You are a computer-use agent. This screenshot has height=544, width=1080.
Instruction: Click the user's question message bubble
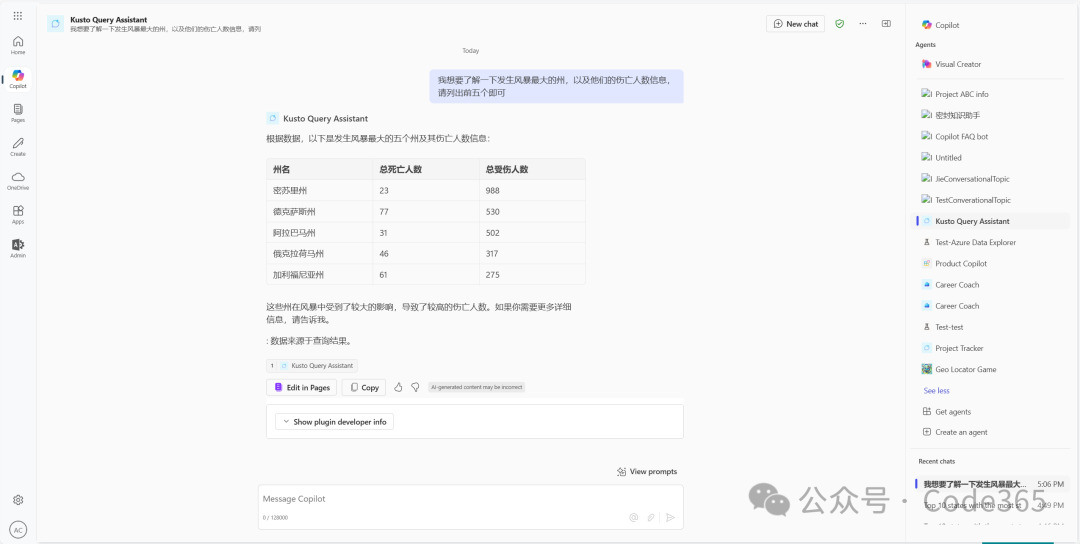click(557, 86)
